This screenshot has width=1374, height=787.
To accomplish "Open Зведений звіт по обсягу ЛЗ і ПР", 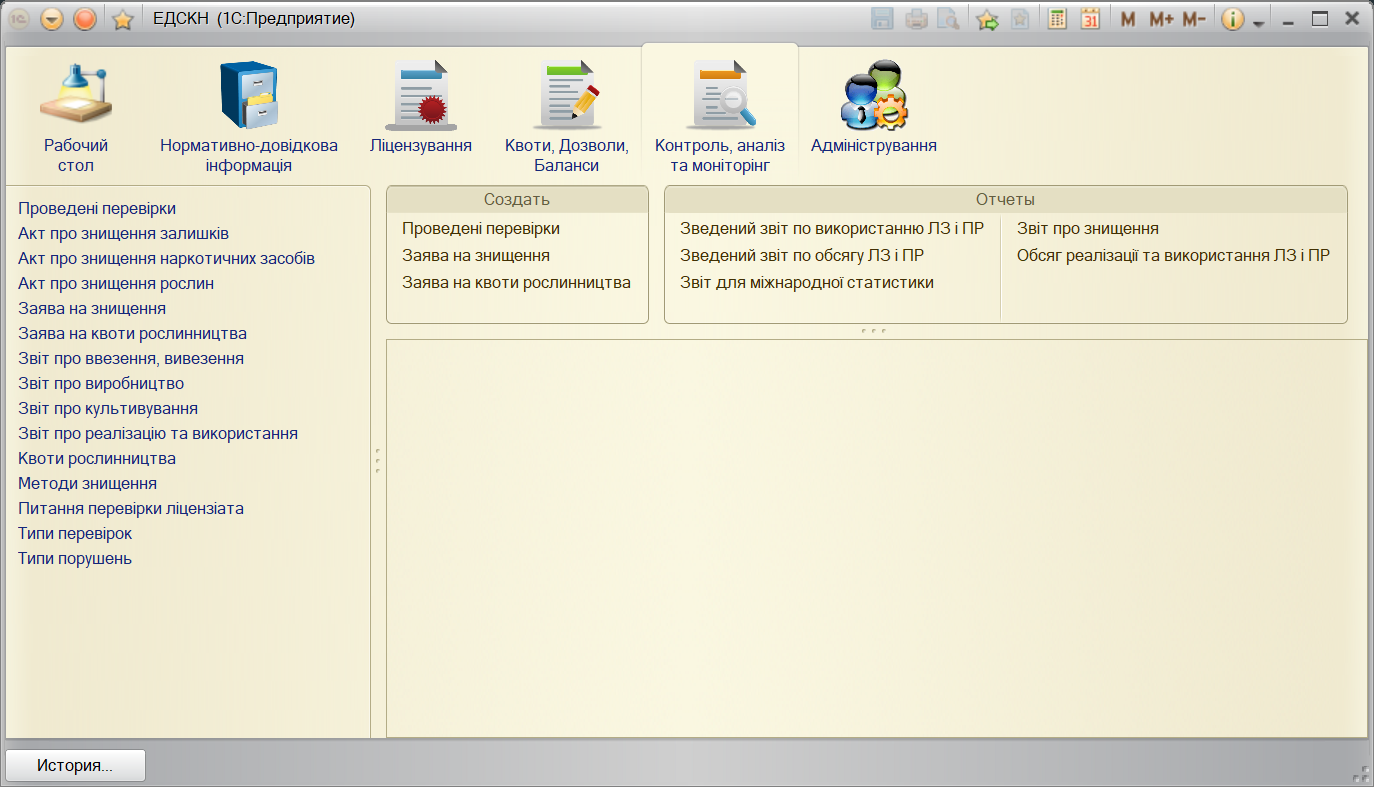I will 802,255.
